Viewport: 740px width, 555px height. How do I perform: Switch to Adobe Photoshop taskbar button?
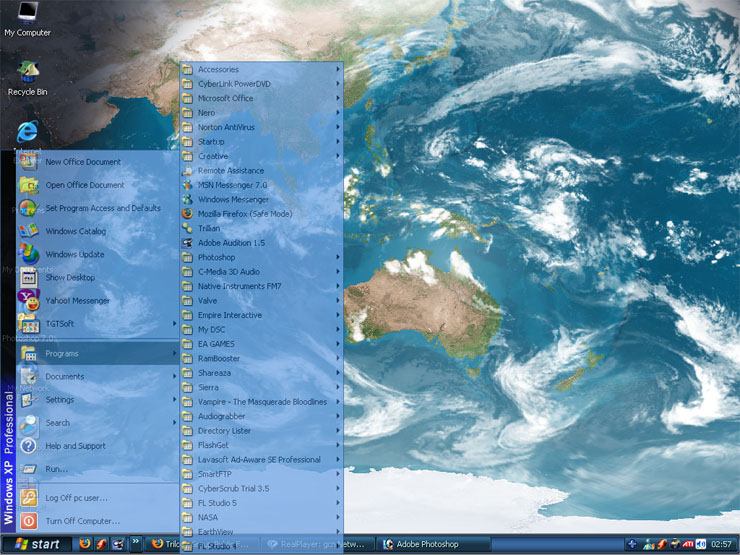tap(433, 544)
